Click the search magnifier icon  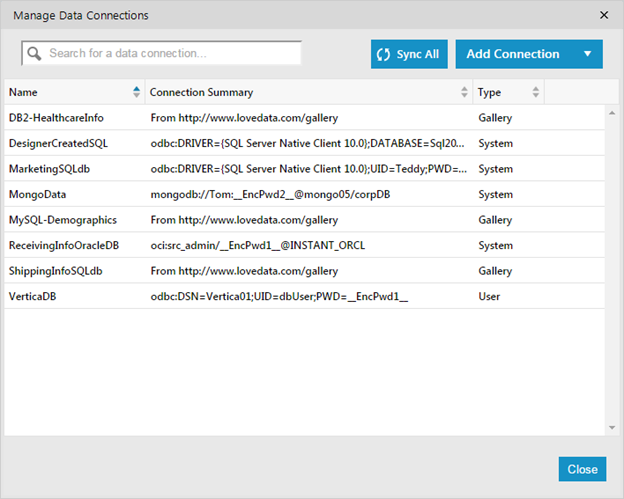tap(34, 54)
